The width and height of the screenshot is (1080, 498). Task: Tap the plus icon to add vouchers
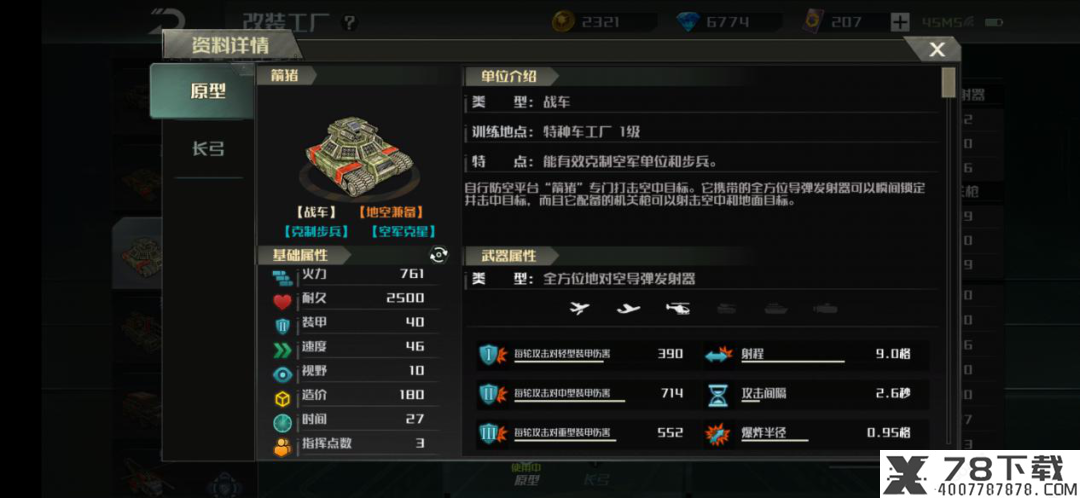pyautogui.click(x=900, y=22)
